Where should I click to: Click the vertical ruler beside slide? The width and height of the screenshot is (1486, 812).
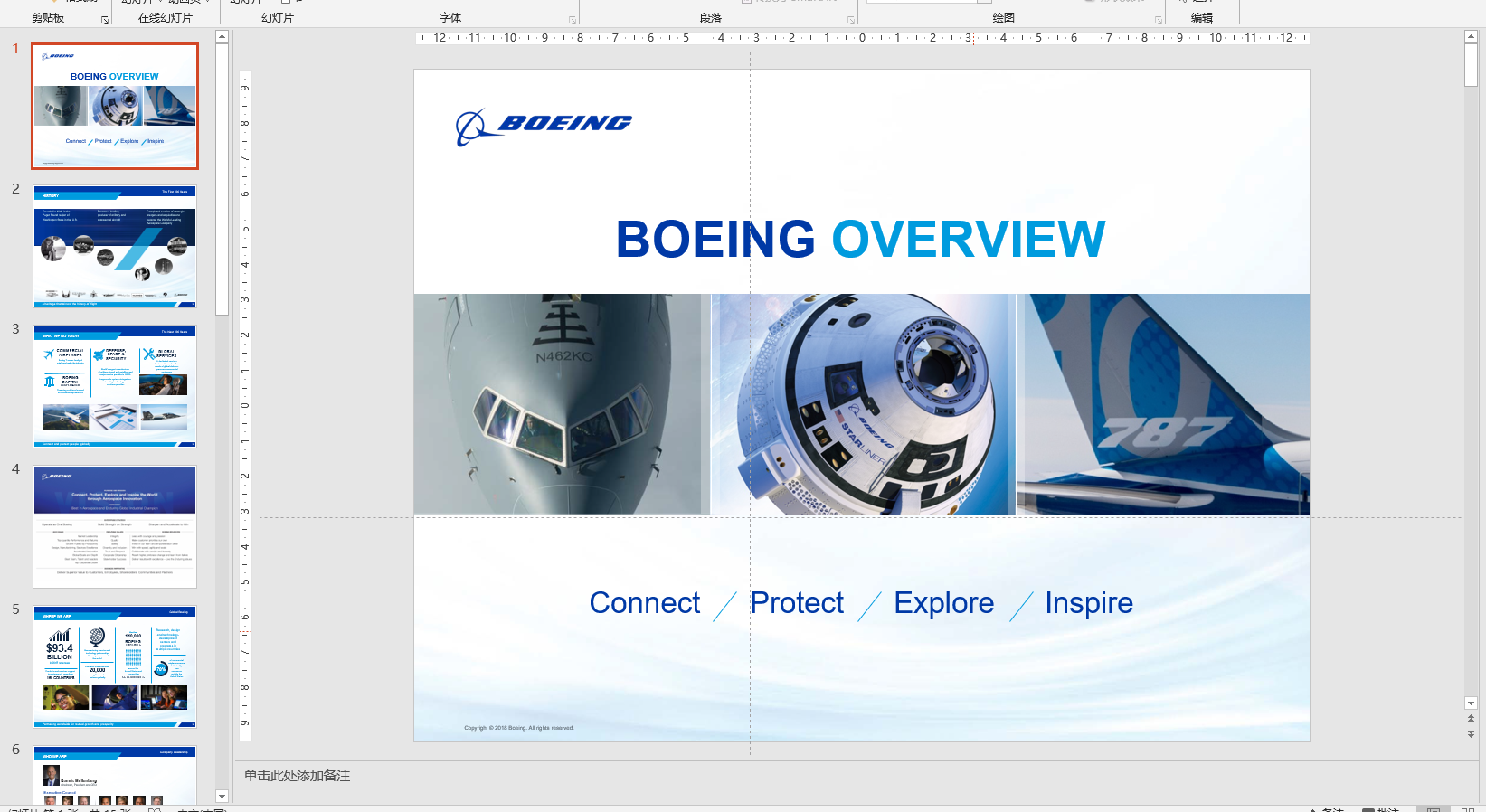pos(244,405)
